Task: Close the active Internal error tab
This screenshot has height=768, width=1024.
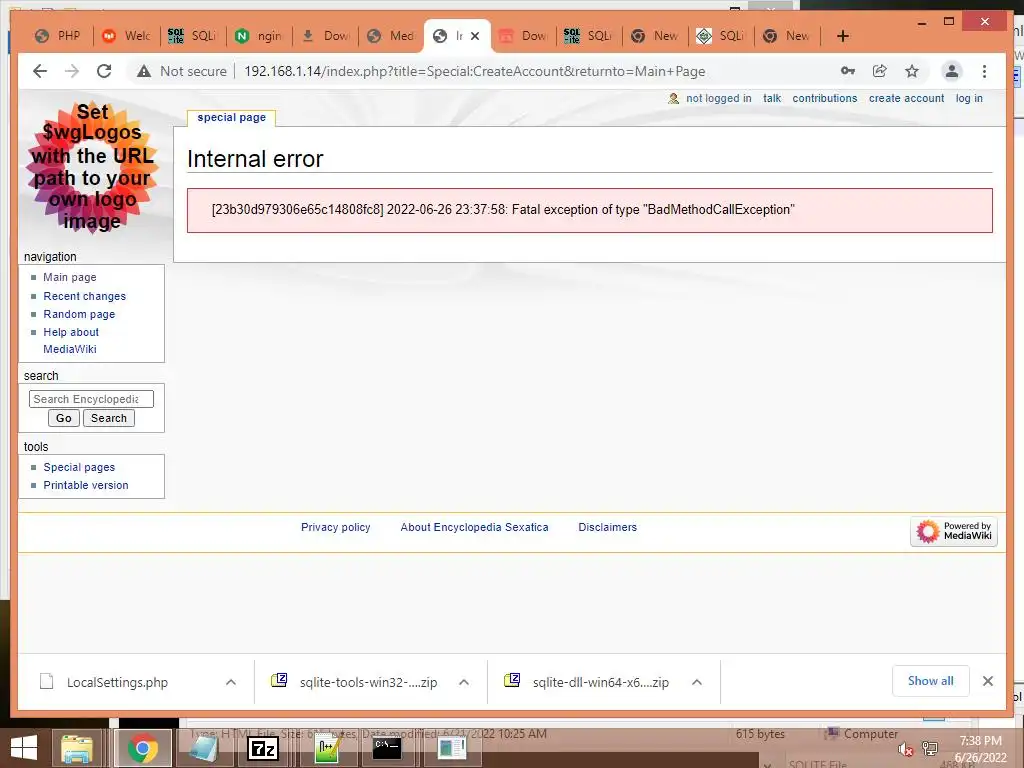Action: point(475,36)
